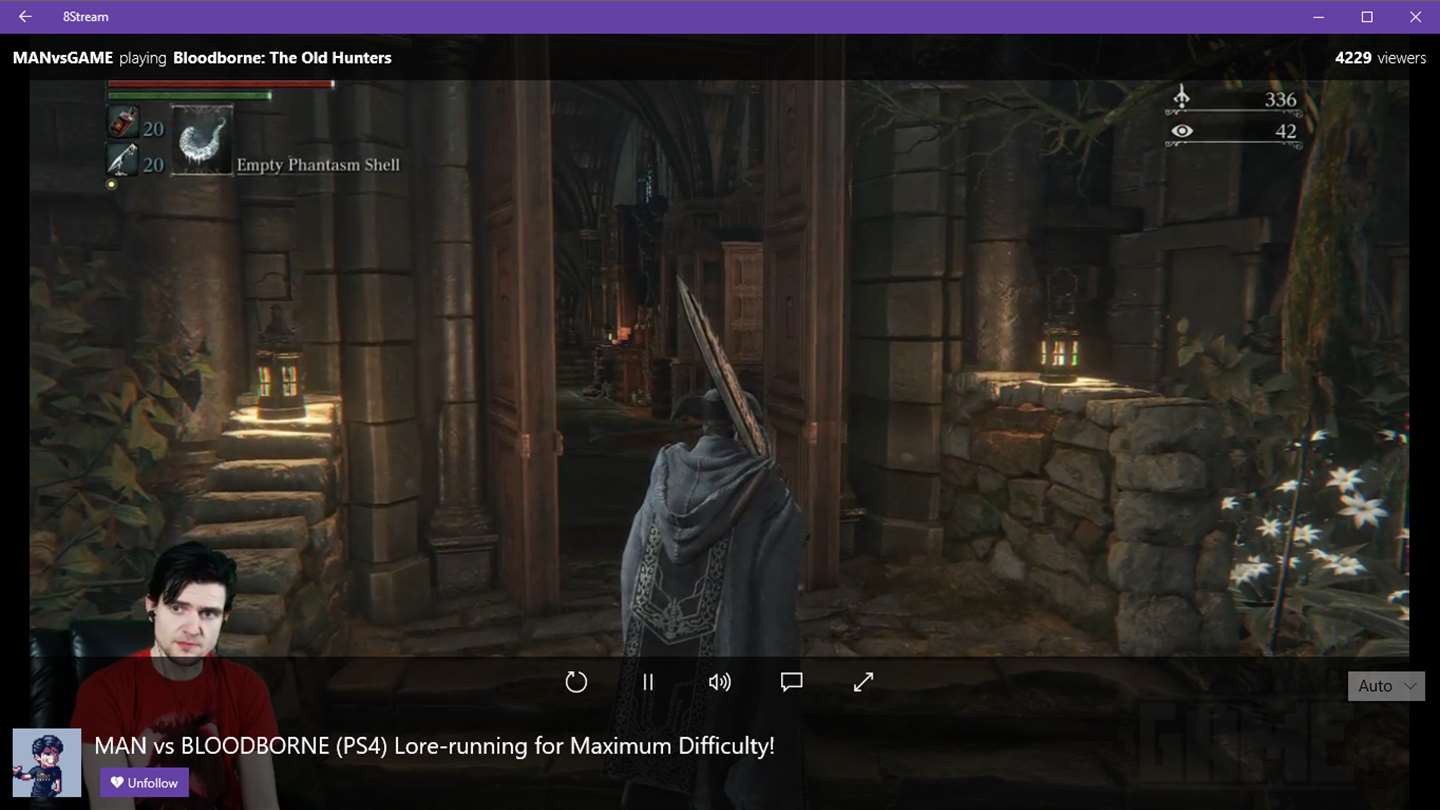
Task: Reload the stream with the refresh icon
Action: [x=576, y=682]
